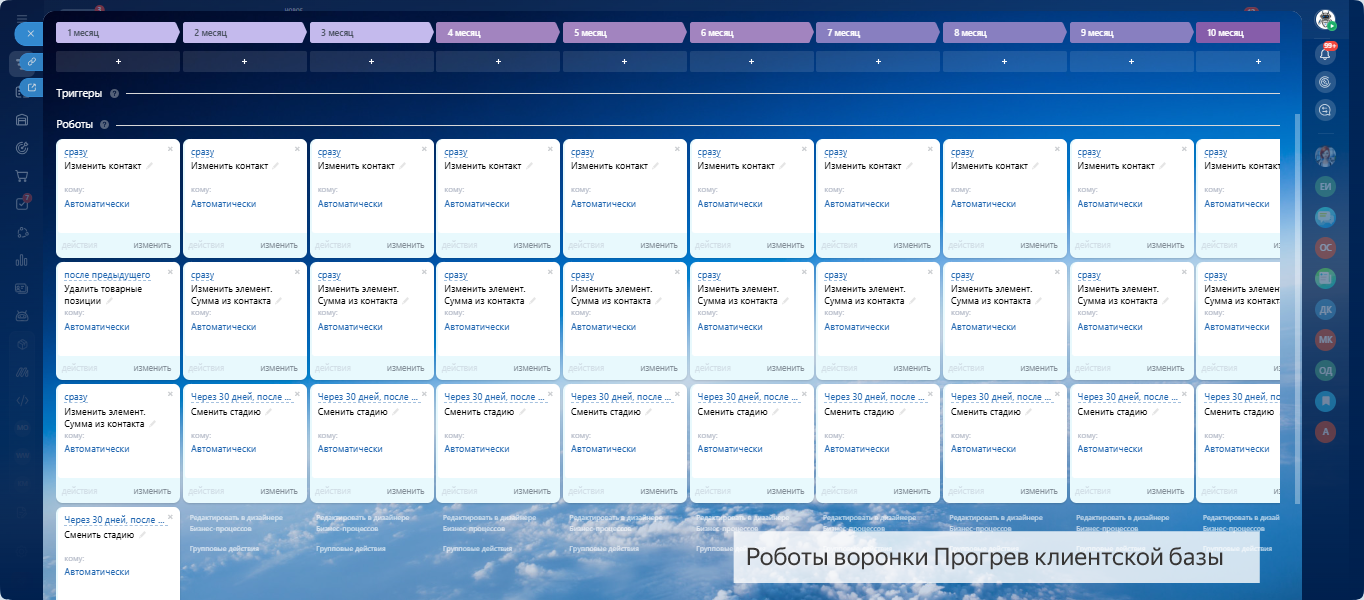Add trigger with plus under 9 месяц
The image size is (1364, 600).
tap(1131, 62)
